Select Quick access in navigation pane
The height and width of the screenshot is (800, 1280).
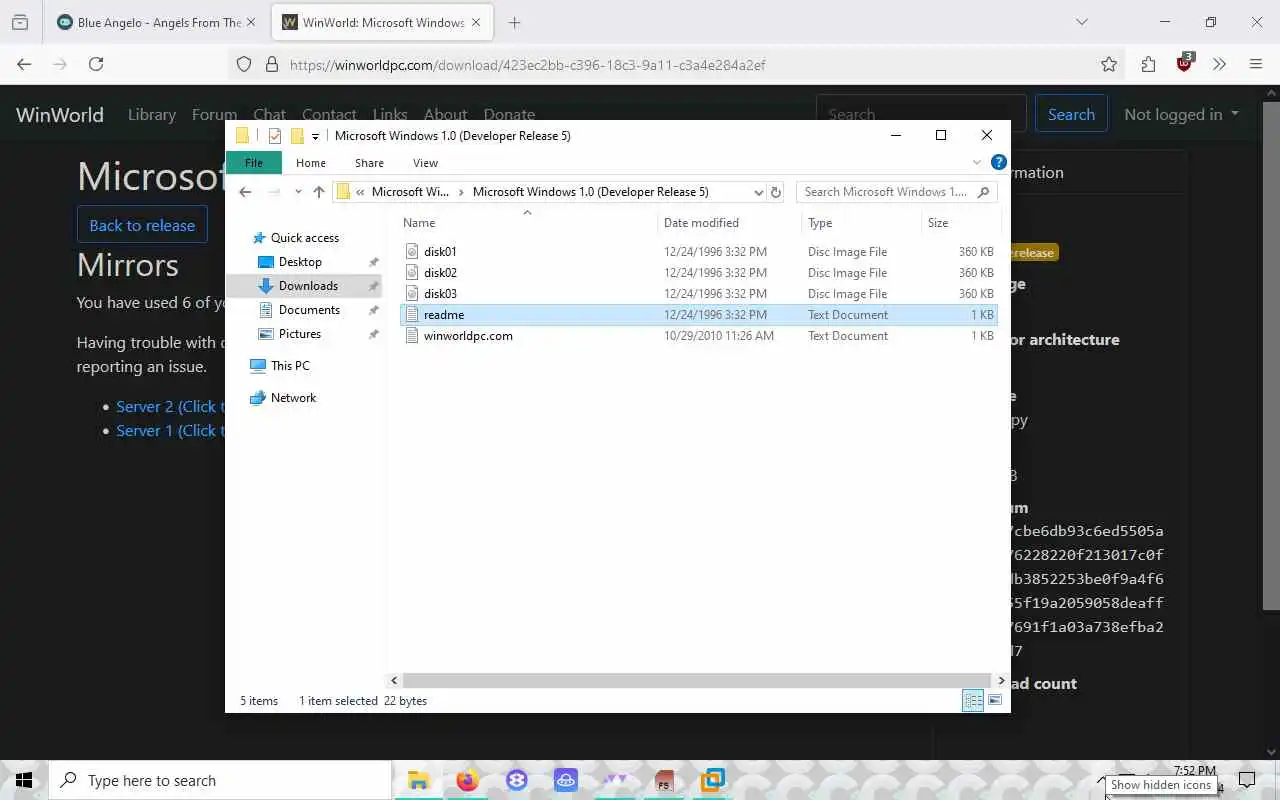coord(305,238)
